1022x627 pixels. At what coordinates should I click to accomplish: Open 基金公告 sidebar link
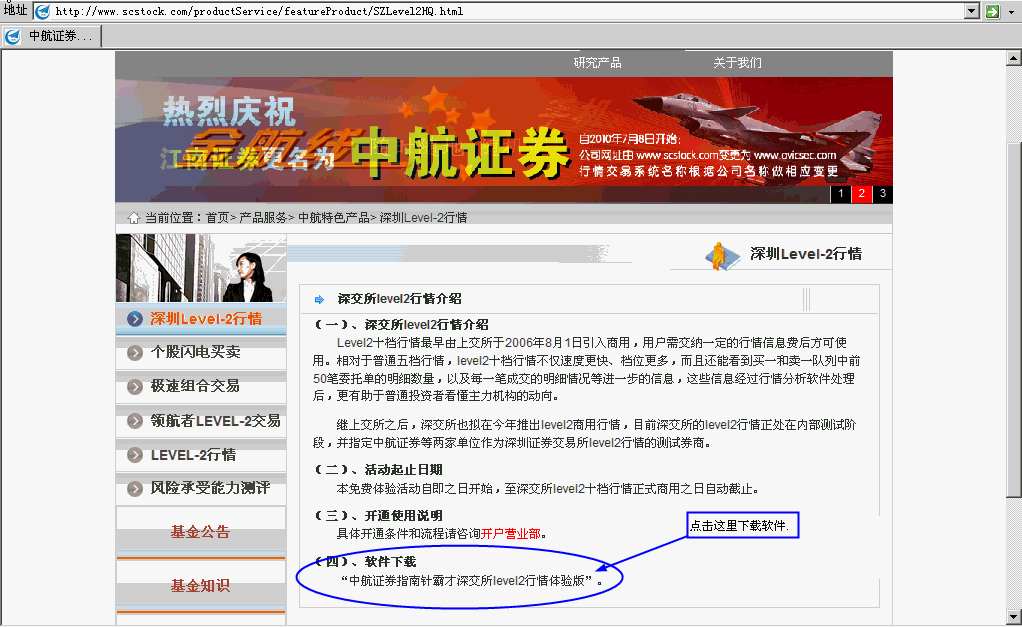click(200, 532)
